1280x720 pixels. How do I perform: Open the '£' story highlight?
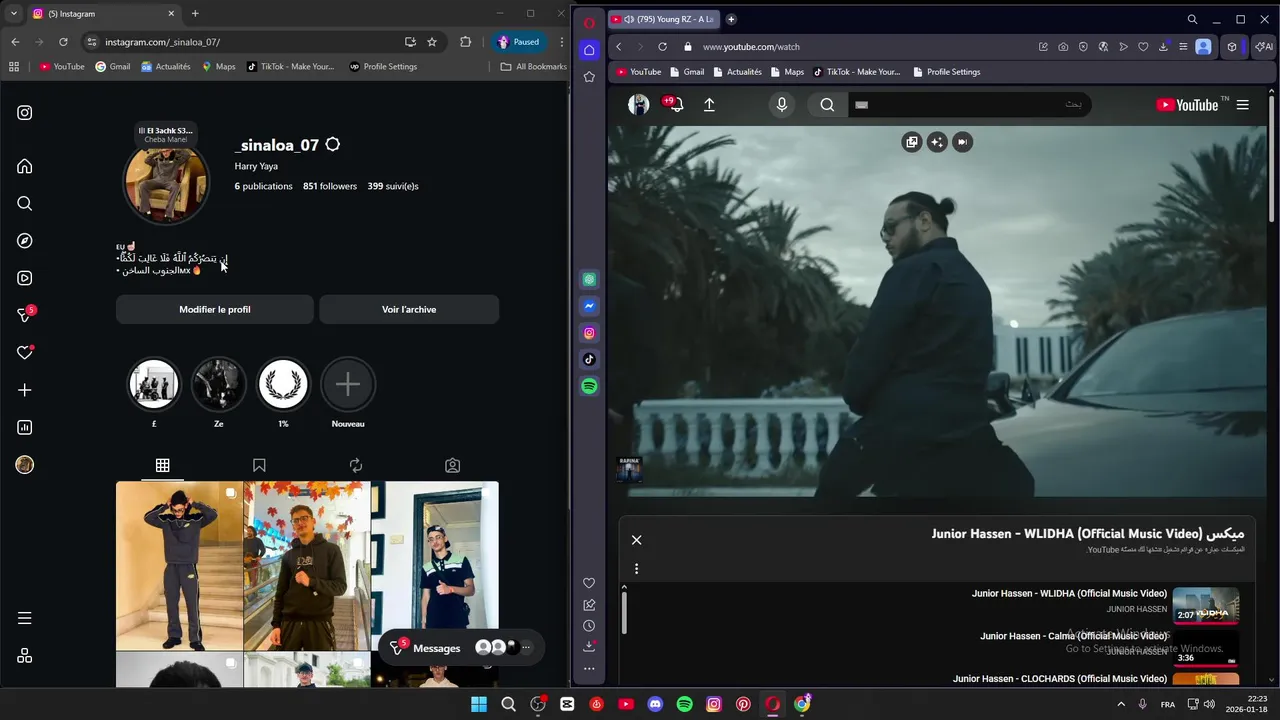click(x=154, y=384)
